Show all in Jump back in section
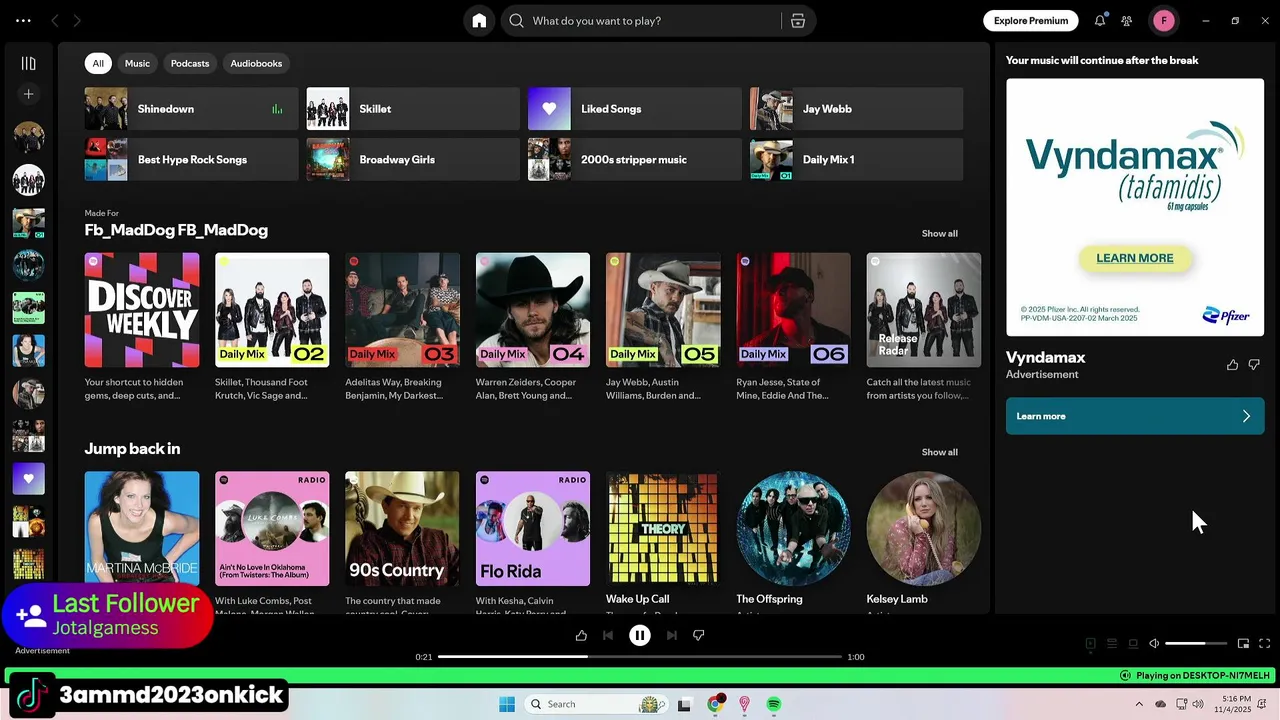 [x=939, y=452]
